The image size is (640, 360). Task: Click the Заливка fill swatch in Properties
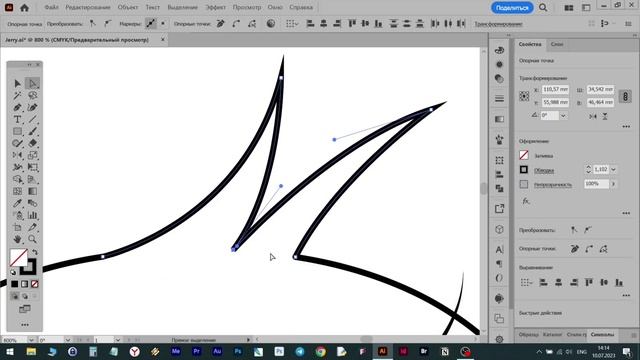tap(524, 155)
